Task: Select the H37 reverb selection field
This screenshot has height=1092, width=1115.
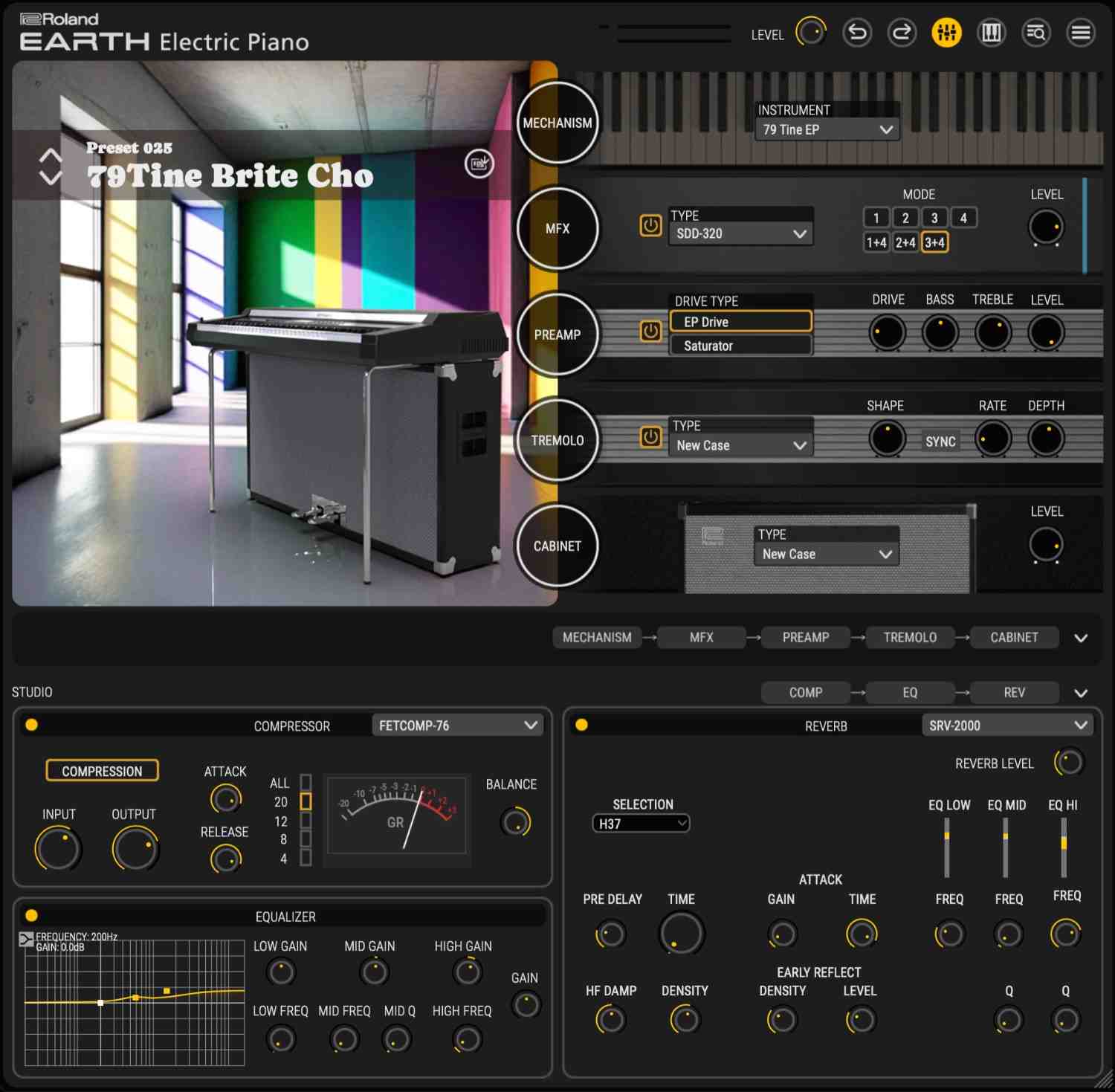Action: coord(640,823)
